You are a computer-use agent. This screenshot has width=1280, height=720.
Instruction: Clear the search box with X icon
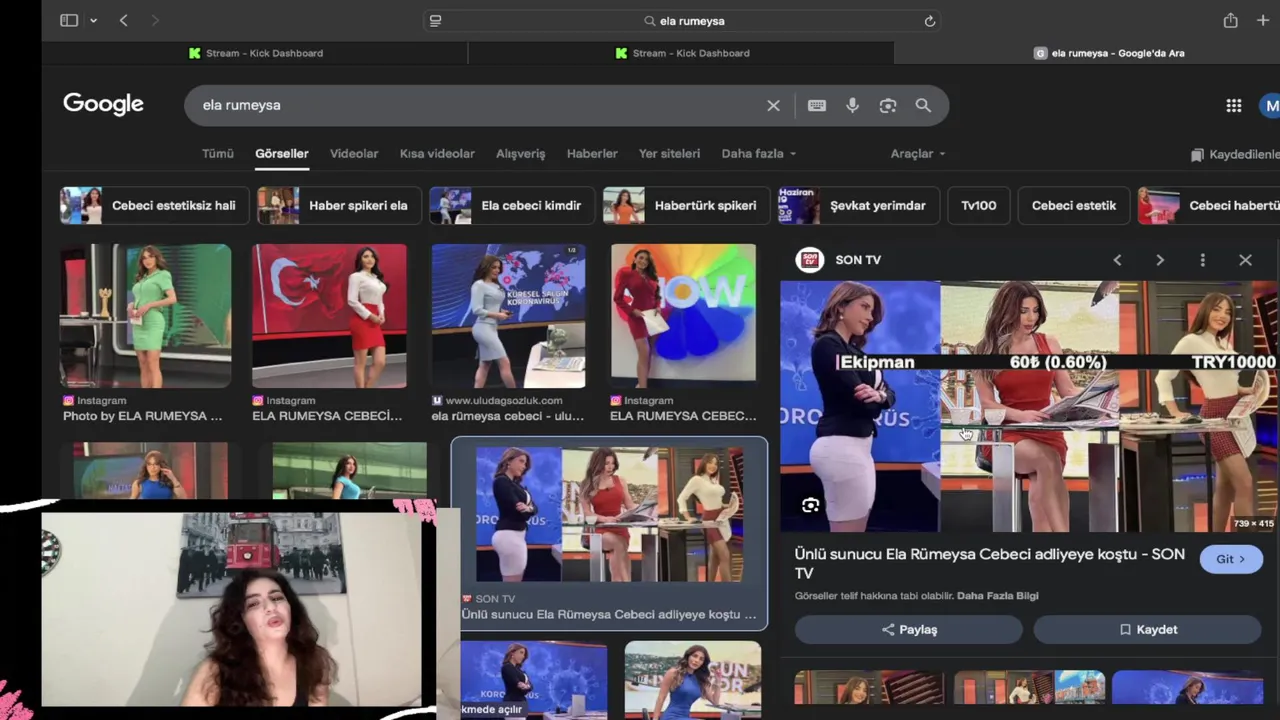[x=773, y=105]
